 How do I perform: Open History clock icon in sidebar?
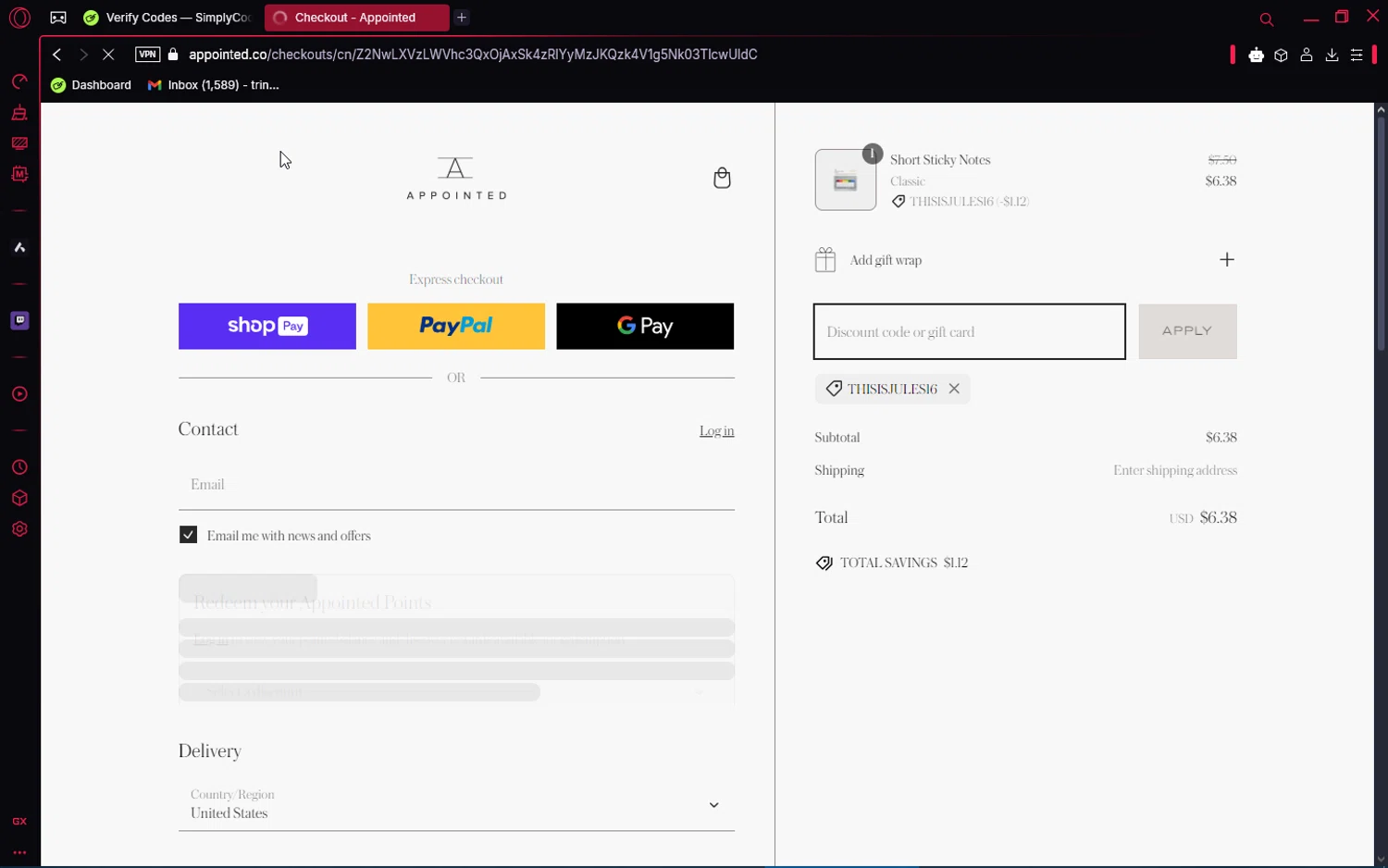click(19, 467)
